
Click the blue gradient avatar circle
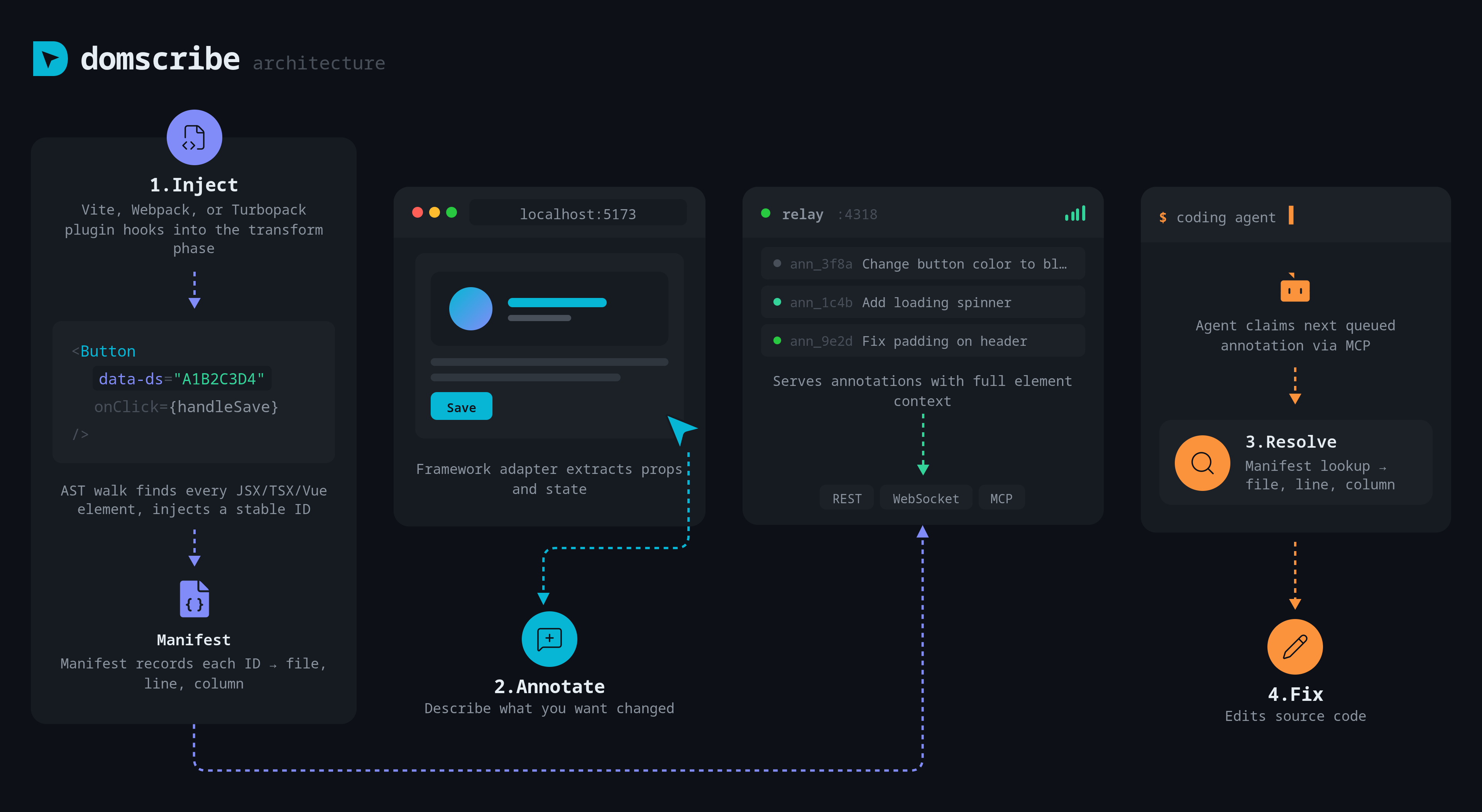coord(470,308)
